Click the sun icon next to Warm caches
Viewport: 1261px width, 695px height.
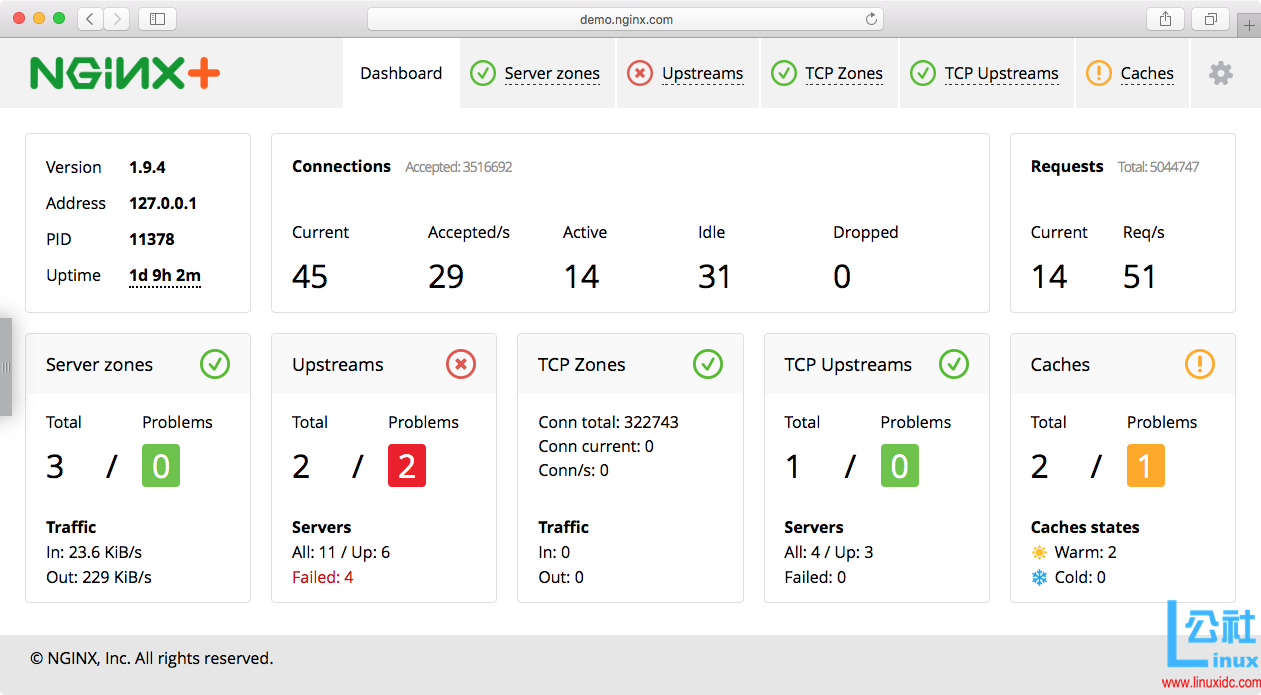pos(1040,552)
